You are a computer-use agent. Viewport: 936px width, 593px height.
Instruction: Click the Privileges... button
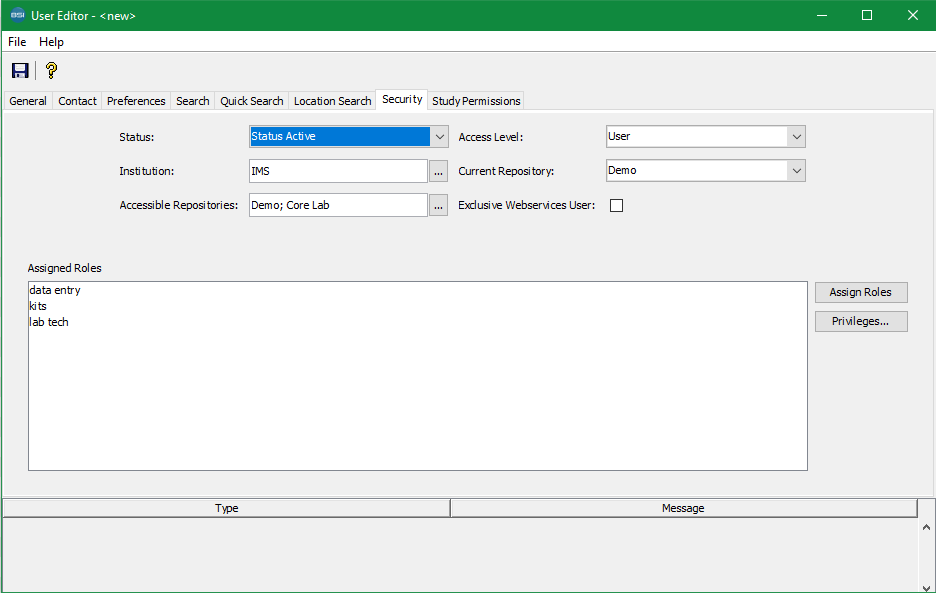(x=860, y=321)
